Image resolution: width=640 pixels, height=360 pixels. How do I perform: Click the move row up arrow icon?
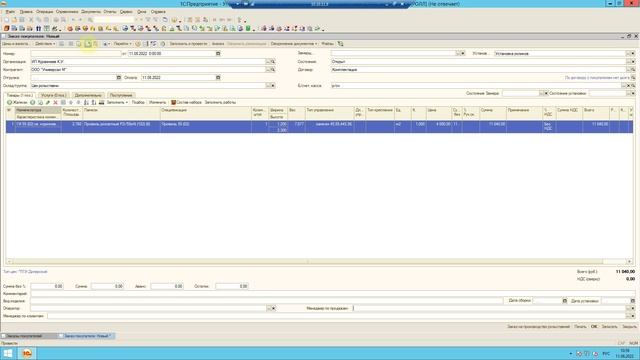pyautogui.click(x=71, y=102)
